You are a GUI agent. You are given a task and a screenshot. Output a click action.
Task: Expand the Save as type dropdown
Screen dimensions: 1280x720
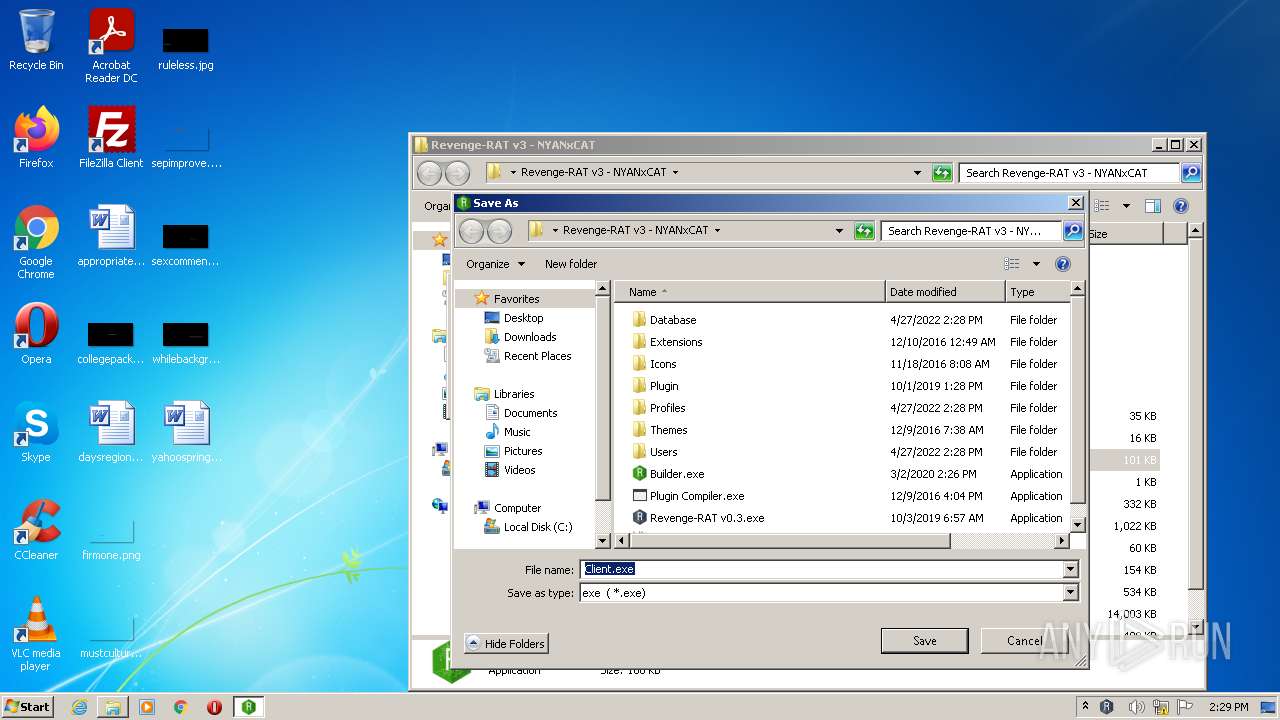[1070, 593]
